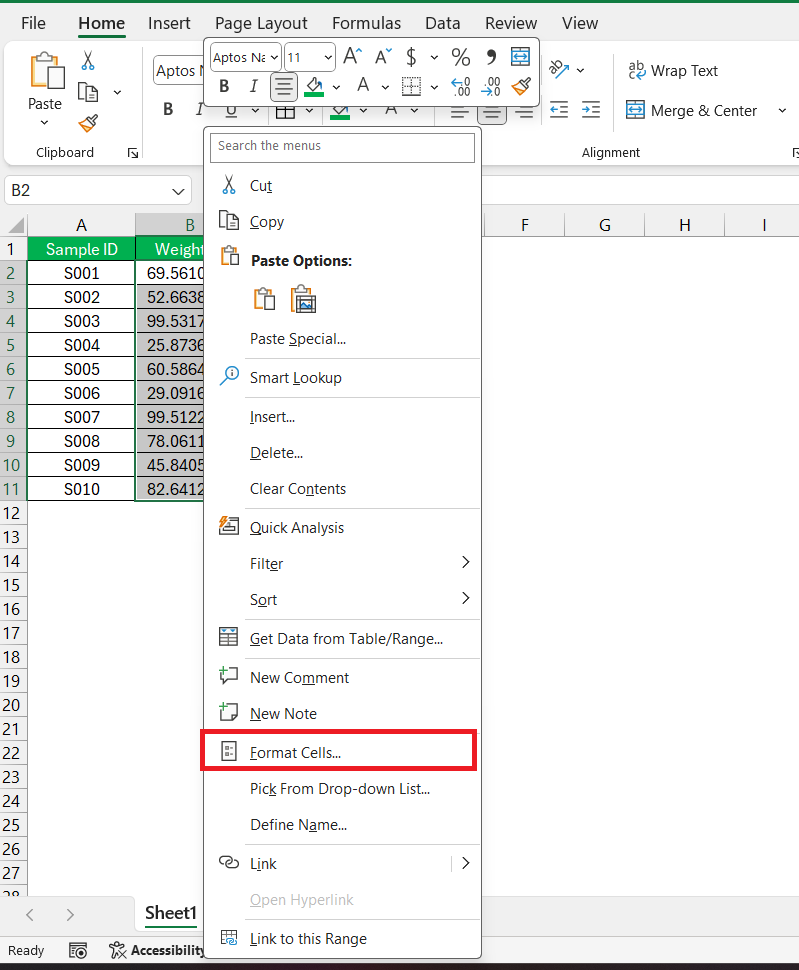Decrease decimal places in mini toolbar
Viewport: 799px width, 970px height.
(491, 86)
